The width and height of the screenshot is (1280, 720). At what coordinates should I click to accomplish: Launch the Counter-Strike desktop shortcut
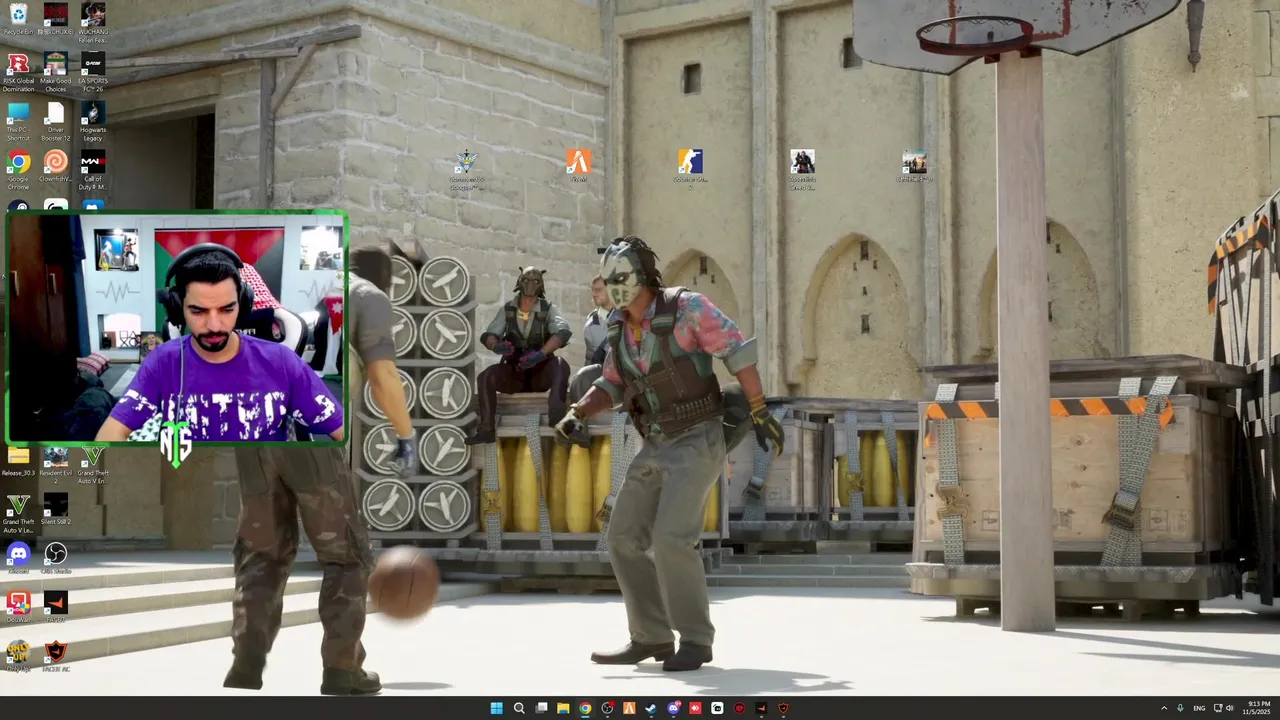690,168
